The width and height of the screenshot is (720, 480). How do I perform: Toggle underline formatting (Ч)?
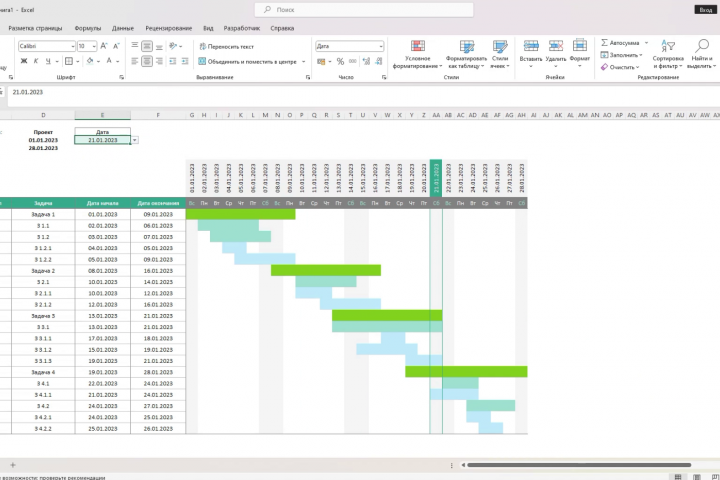tap(48, 61)
